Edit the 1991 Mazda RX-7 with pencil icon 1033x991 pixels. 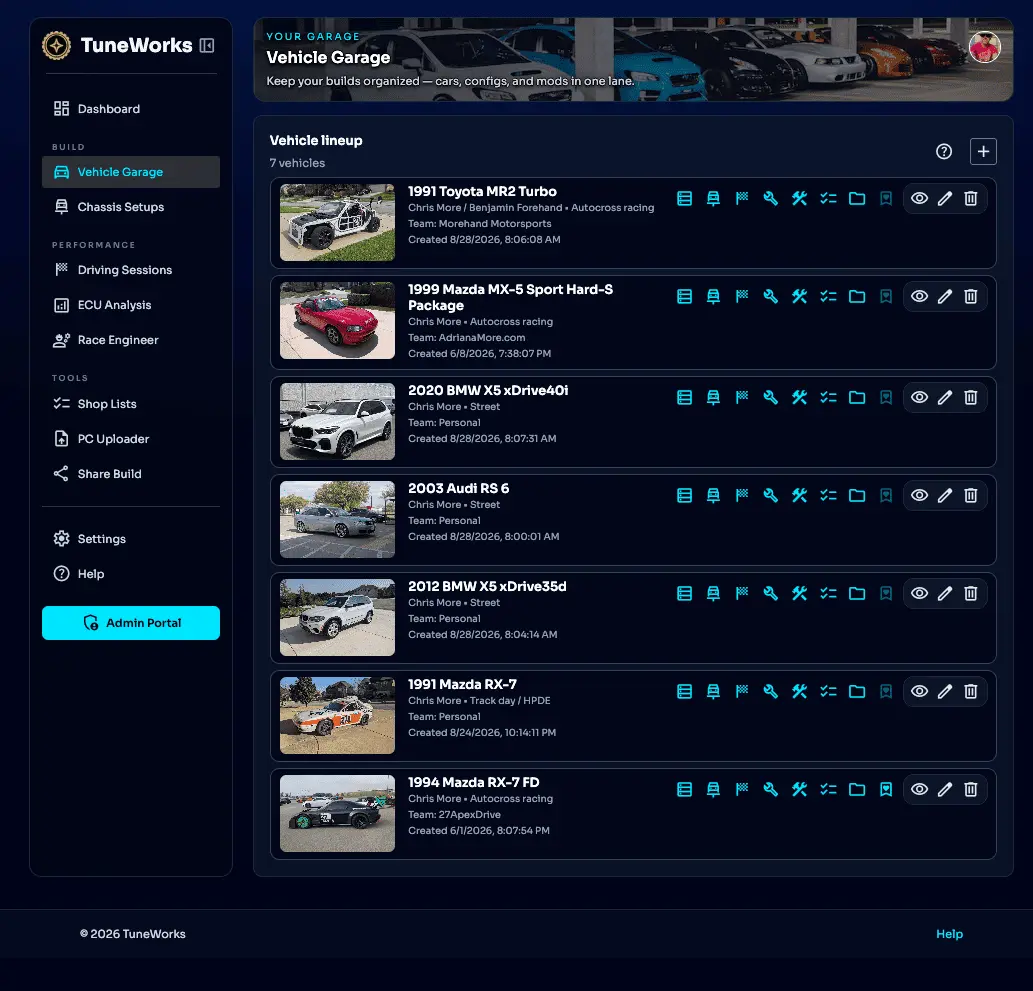[x=945, y=691]
